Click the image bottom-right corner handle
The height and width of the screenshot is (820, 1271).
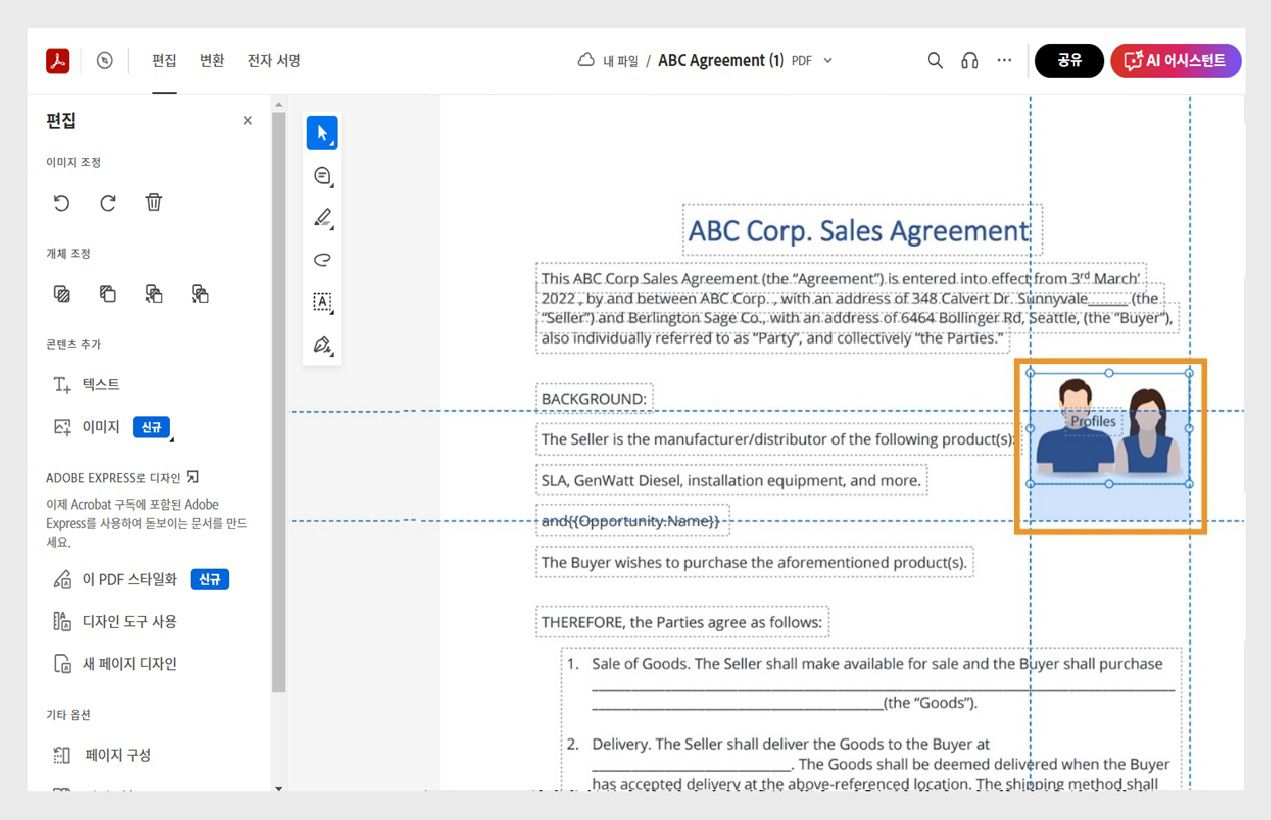tap(1189, 484)
